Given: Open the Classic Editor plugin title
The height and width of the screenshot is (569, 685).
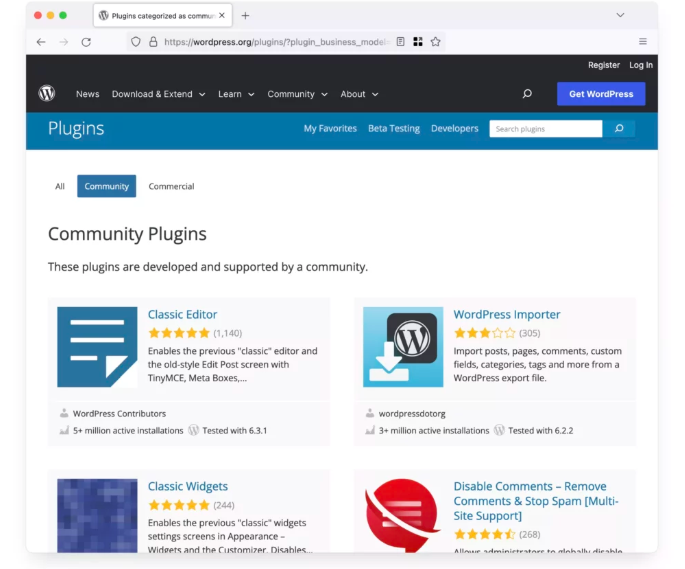Looking at the screenshot, I should point(182,314).
